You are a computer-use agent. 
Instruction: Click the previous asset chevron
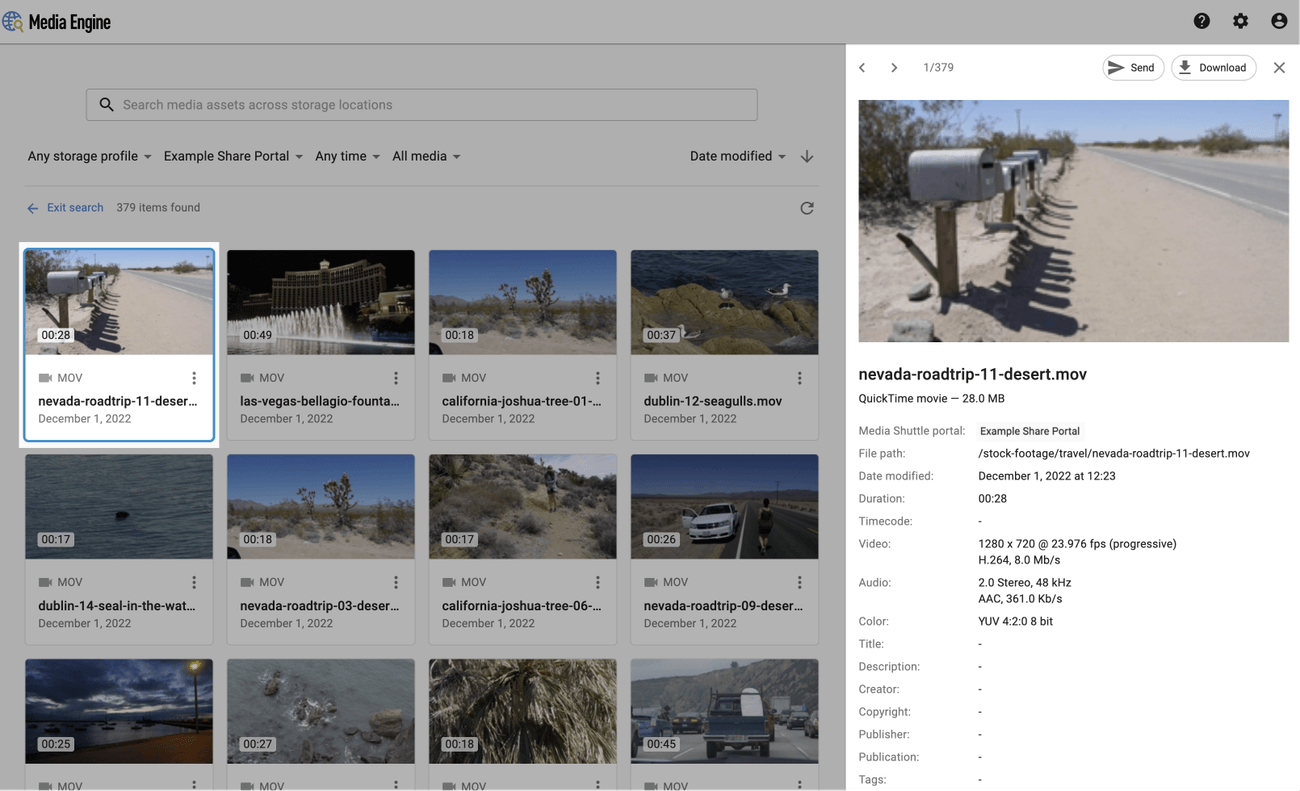click(862, 67)
